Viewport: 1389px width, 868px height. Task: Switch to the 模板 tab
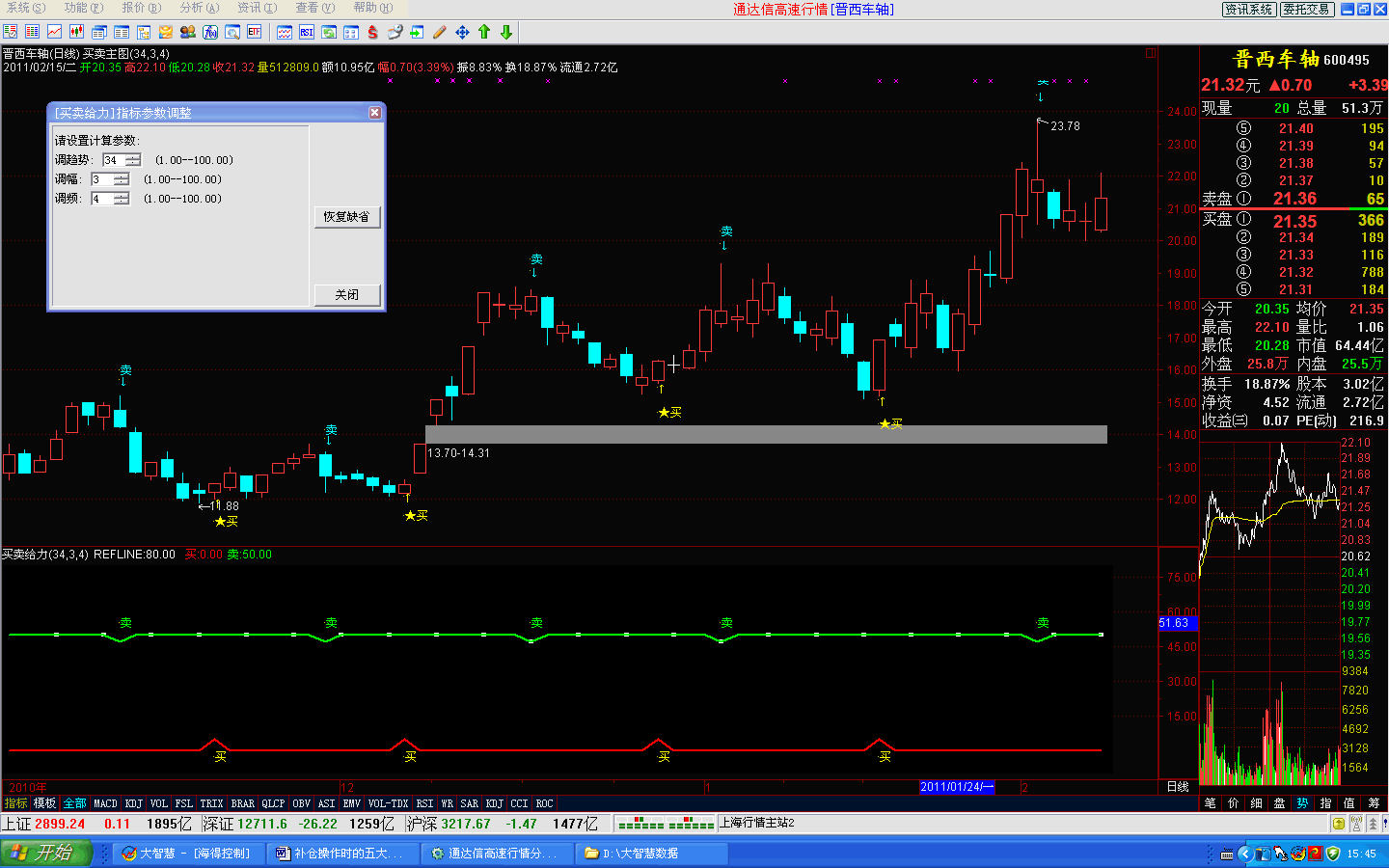[44, 803]
